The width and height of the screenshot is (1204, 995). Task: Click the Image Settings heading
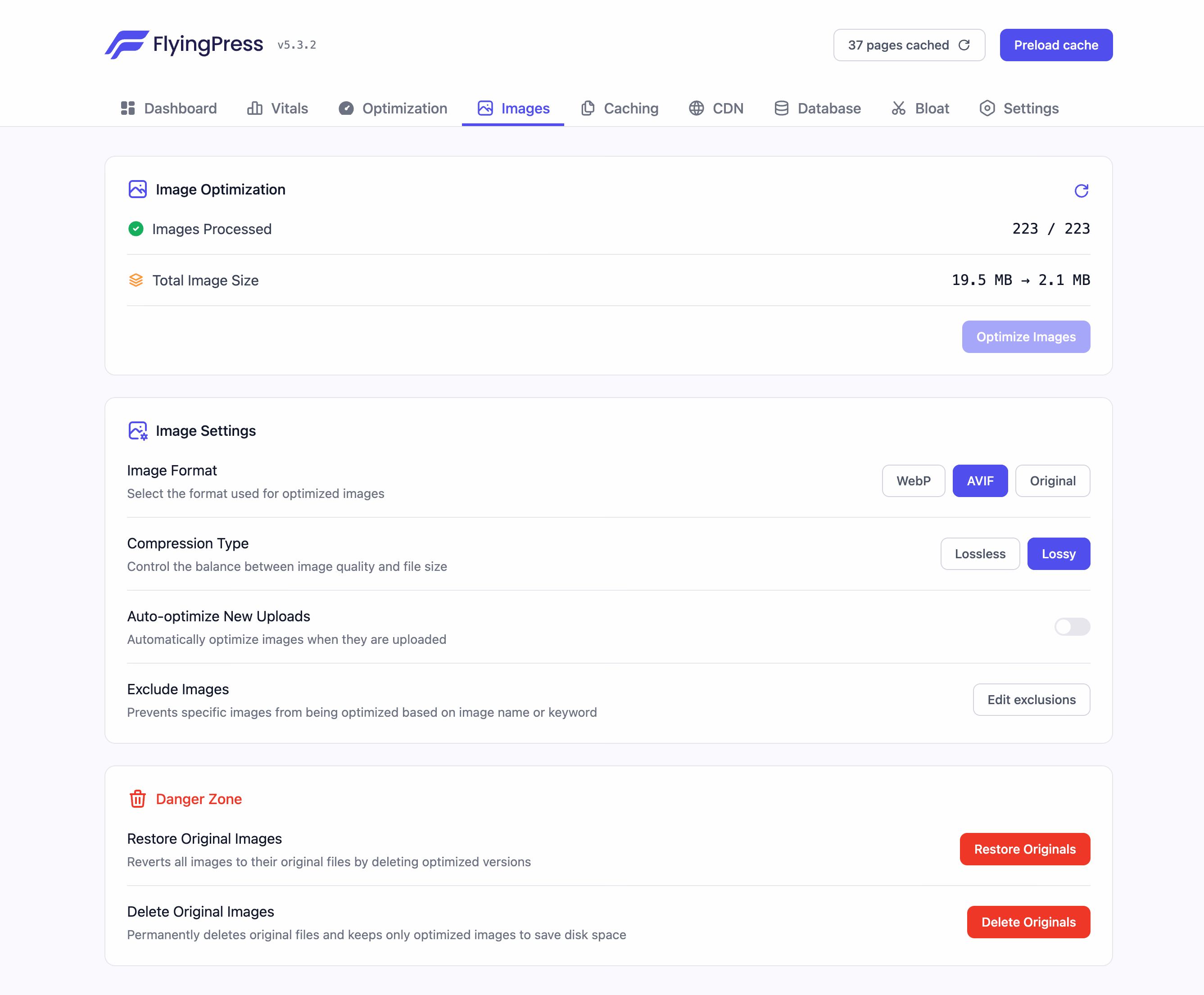pos(206,430)
